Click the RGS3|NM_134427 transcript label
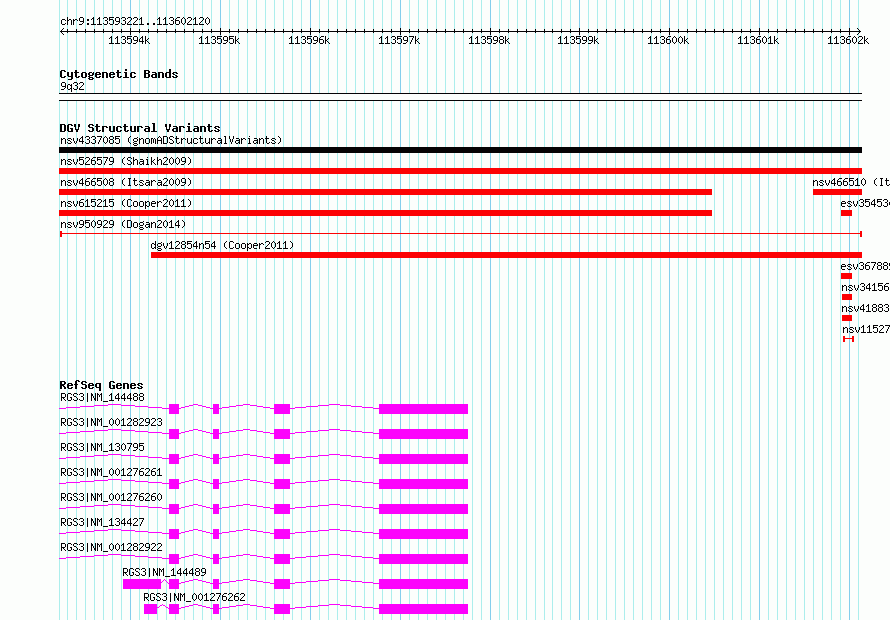This screenshot has height=620, width=890. [x=102, y=522]
